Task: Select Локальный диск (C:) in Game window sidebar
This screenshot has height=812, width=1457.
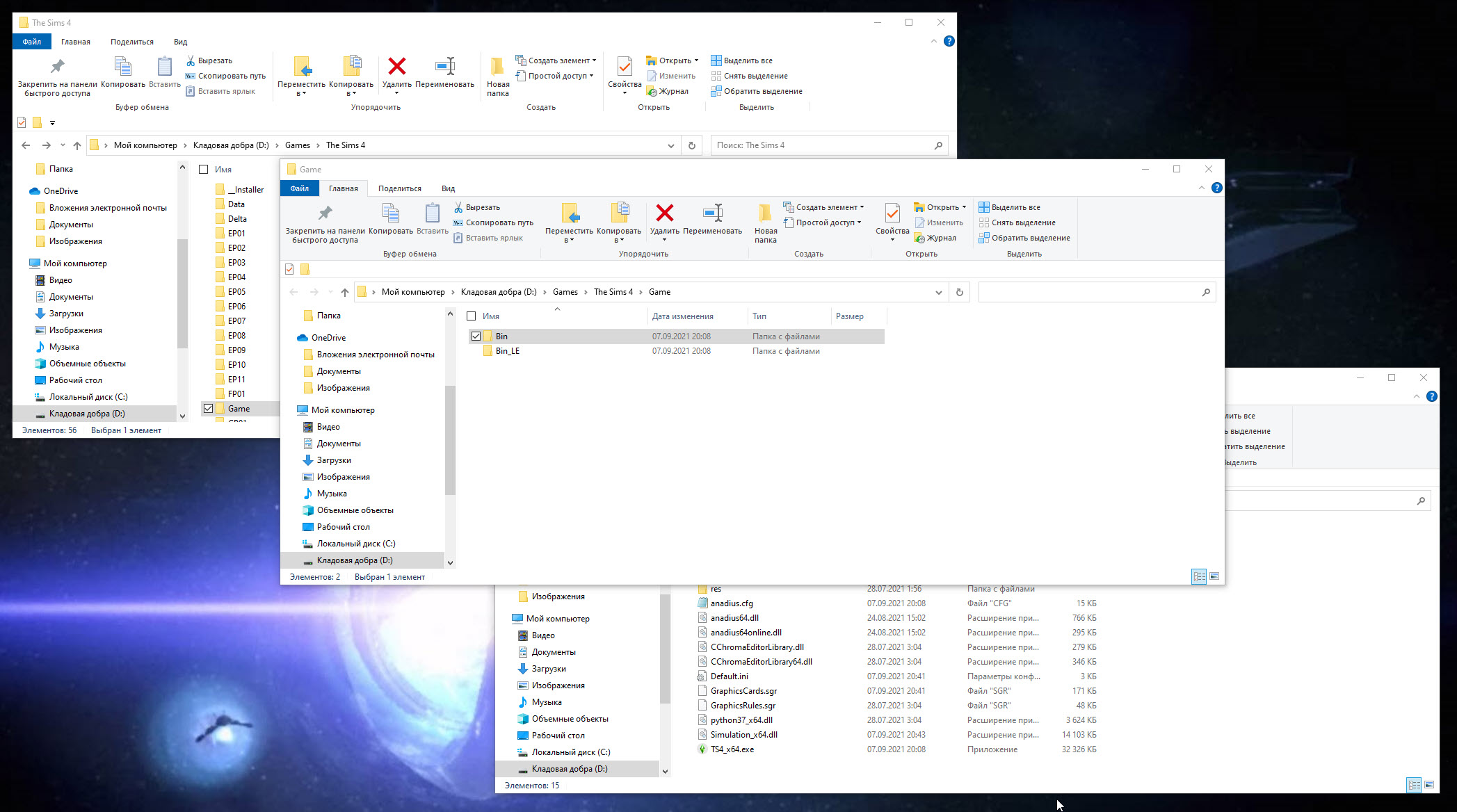Action: (355, 544)
